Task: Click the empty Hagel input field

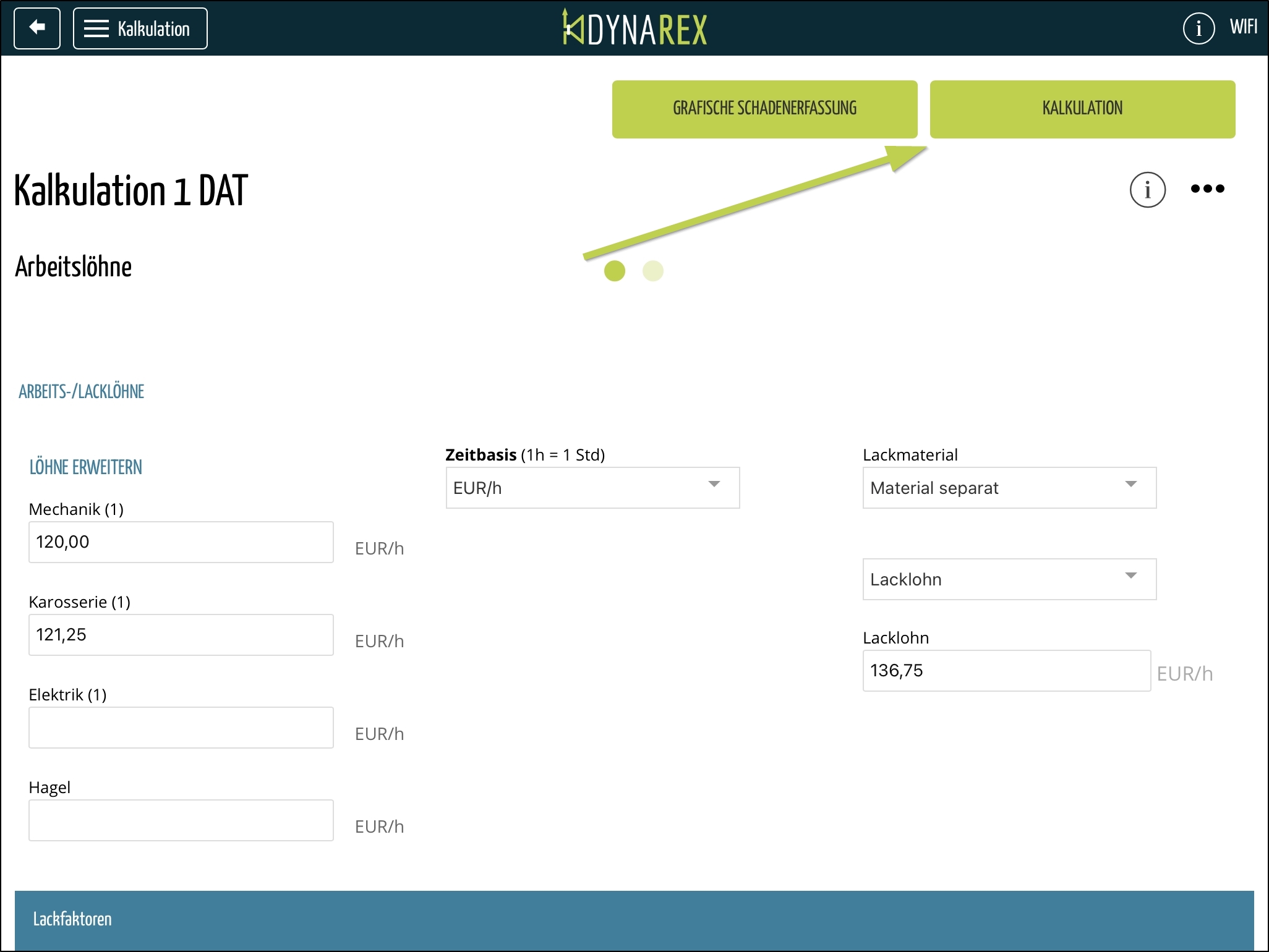Action: [181, 820]
